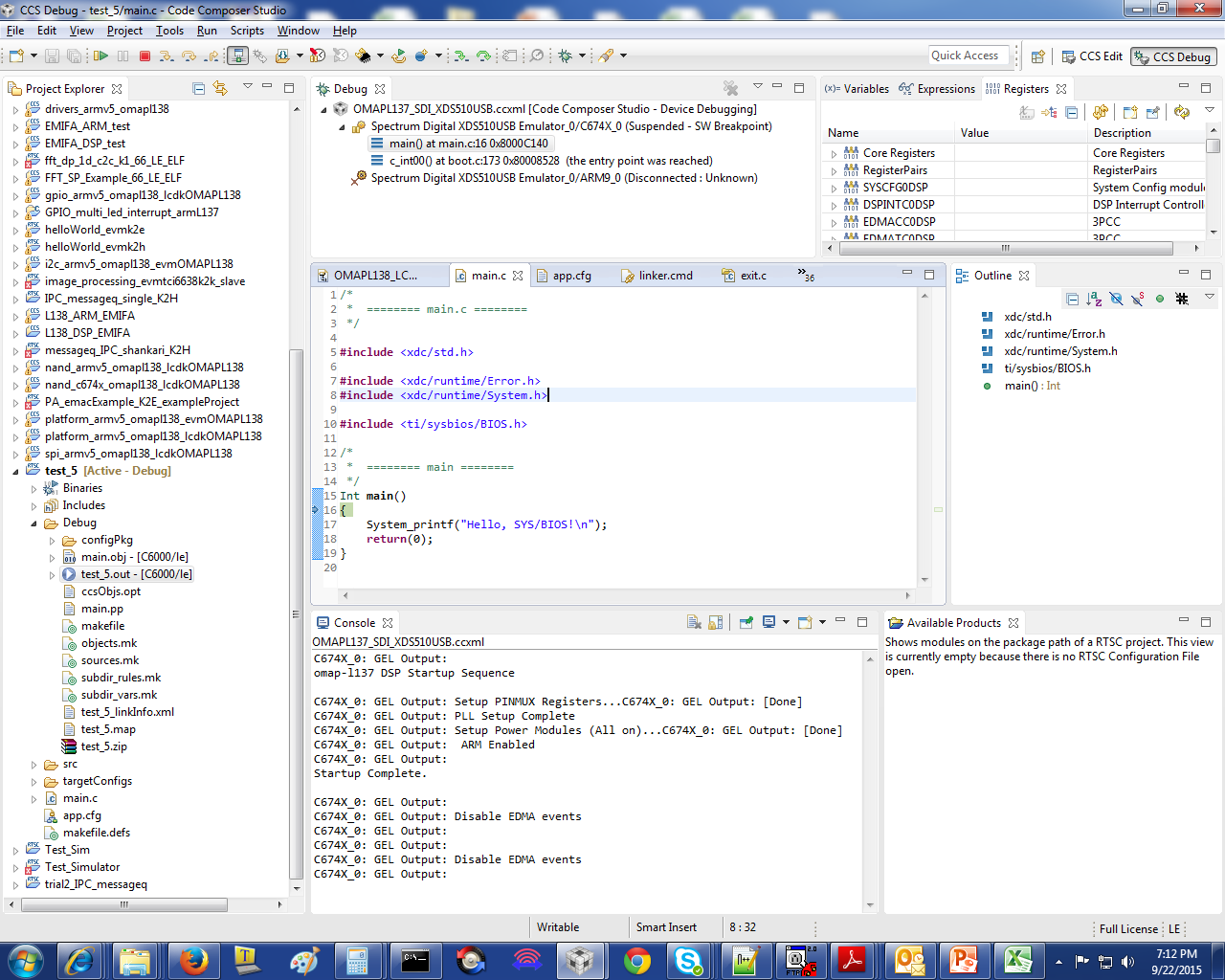Click the Step Over toolbar icon

(189, 56)
